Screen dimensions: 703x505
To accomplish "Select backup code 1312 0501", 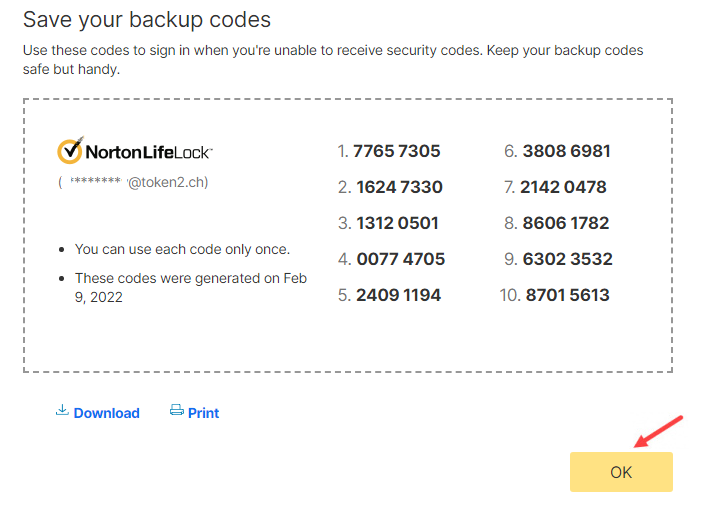I will 397,223.
